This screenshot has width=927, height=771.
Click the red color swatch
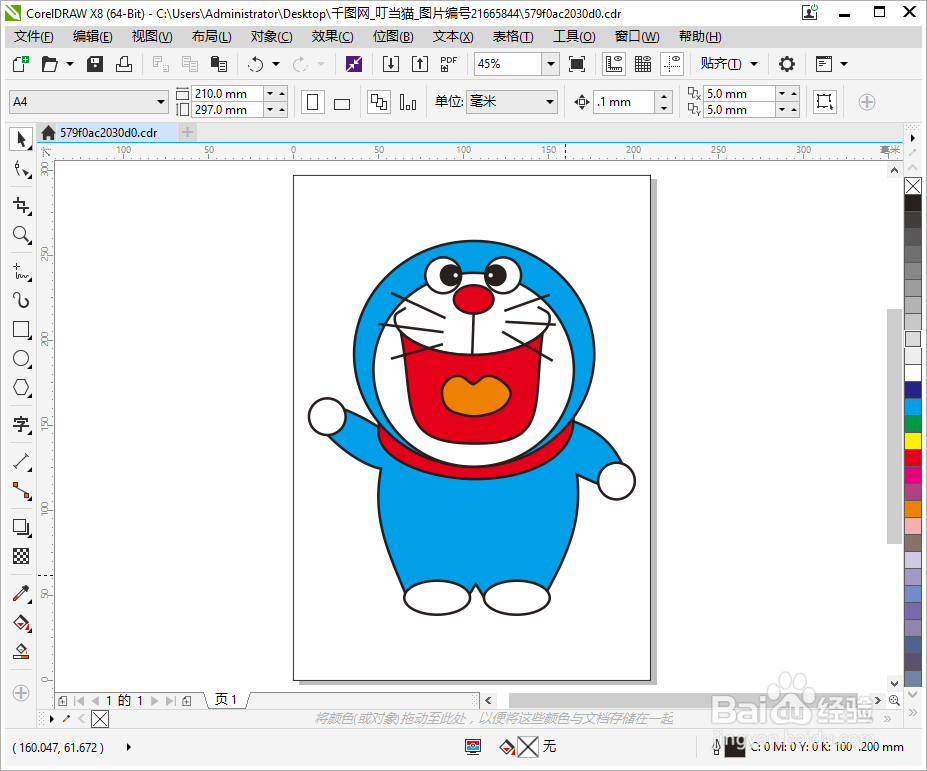click(912, 458)
